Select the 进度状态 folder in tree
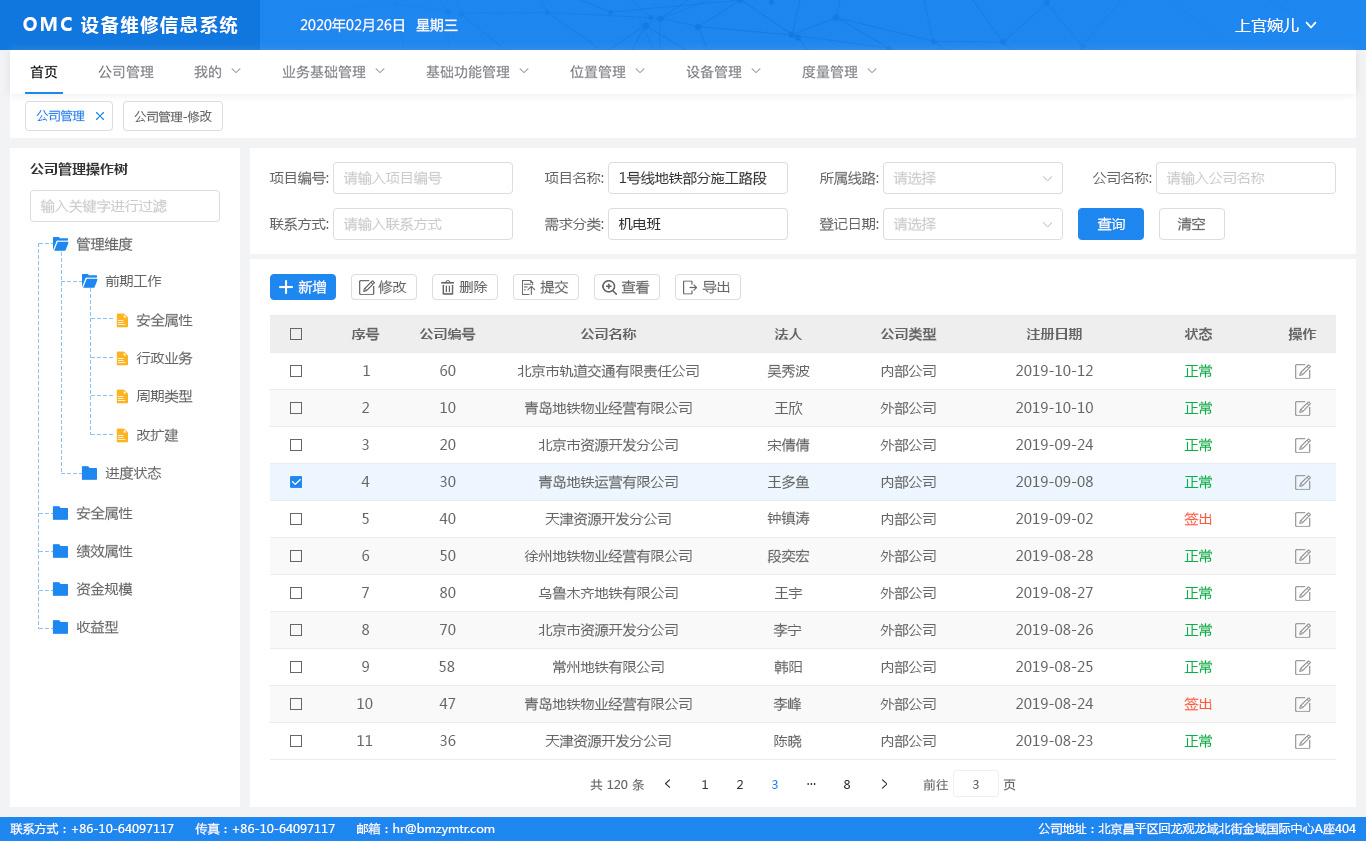The image size is (1366, 841). (x=121, y=473)
